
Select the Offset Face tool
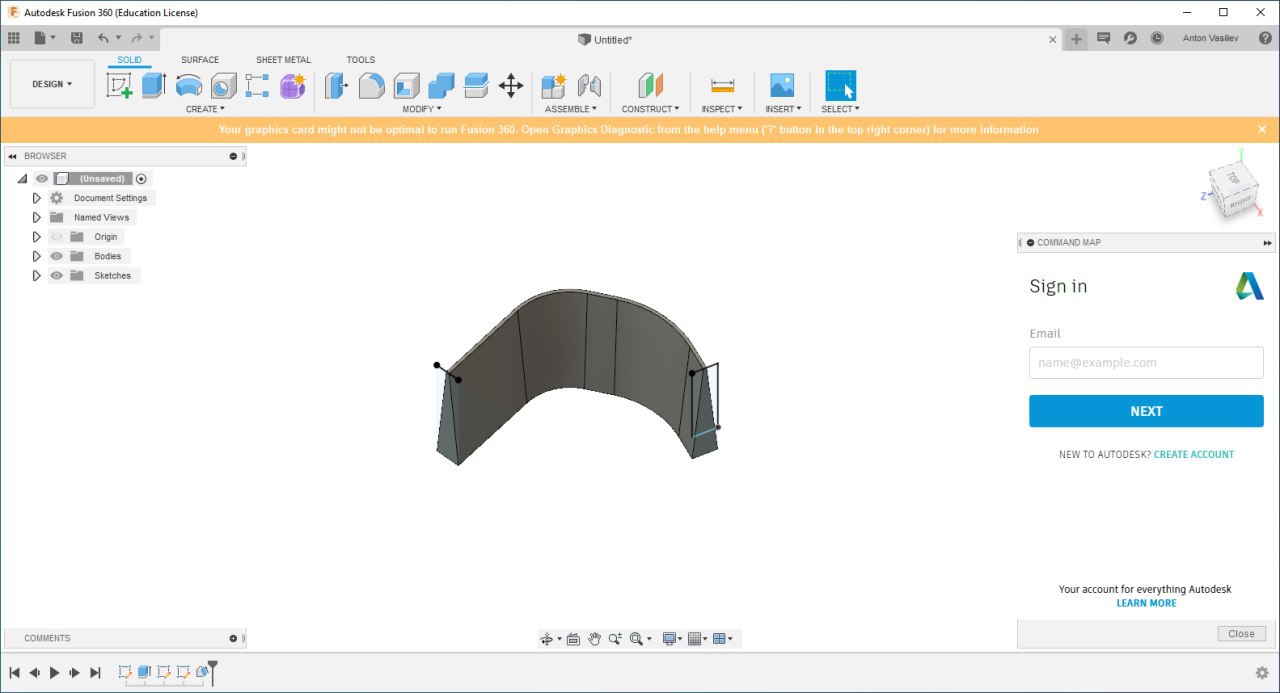click(476, 85)
